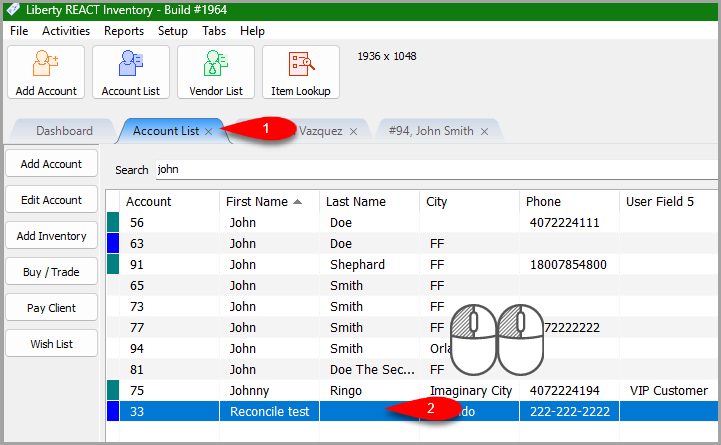Open the Wish List button
The height and width of the screenshot is (445, 721).
pos(52,343)
